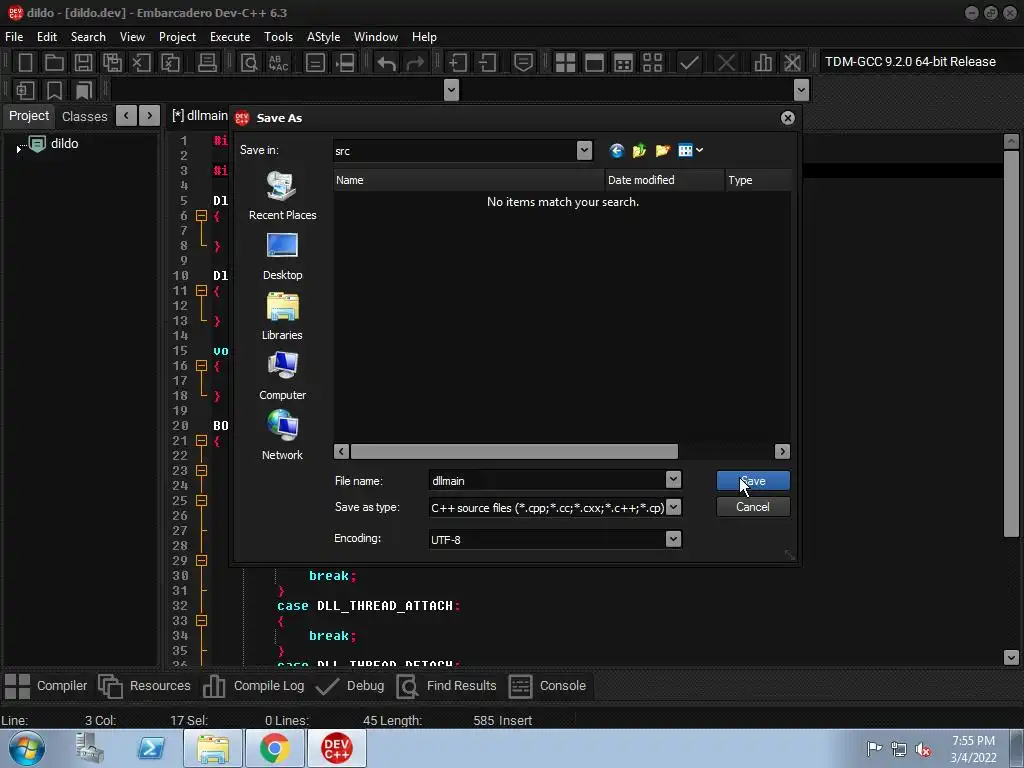The width and height of the screenshot is (1024, 768).
Task: Open the Find Results tab
Action: click(x=447, y=686)
